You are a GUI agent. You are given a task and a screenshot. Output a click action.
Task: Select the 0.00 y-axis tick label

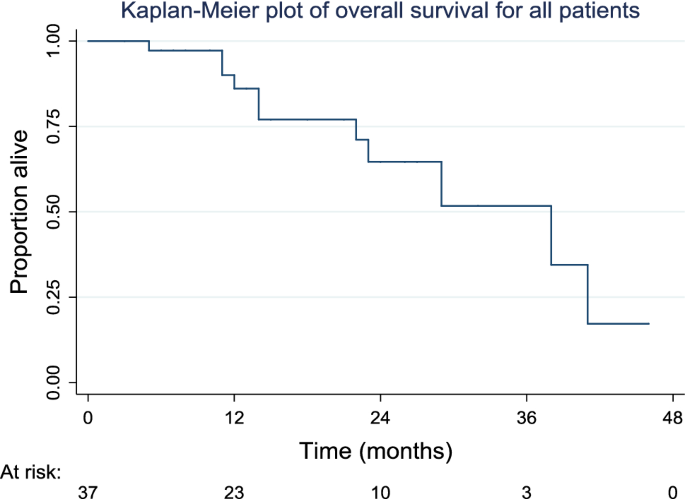click(59, 382)
